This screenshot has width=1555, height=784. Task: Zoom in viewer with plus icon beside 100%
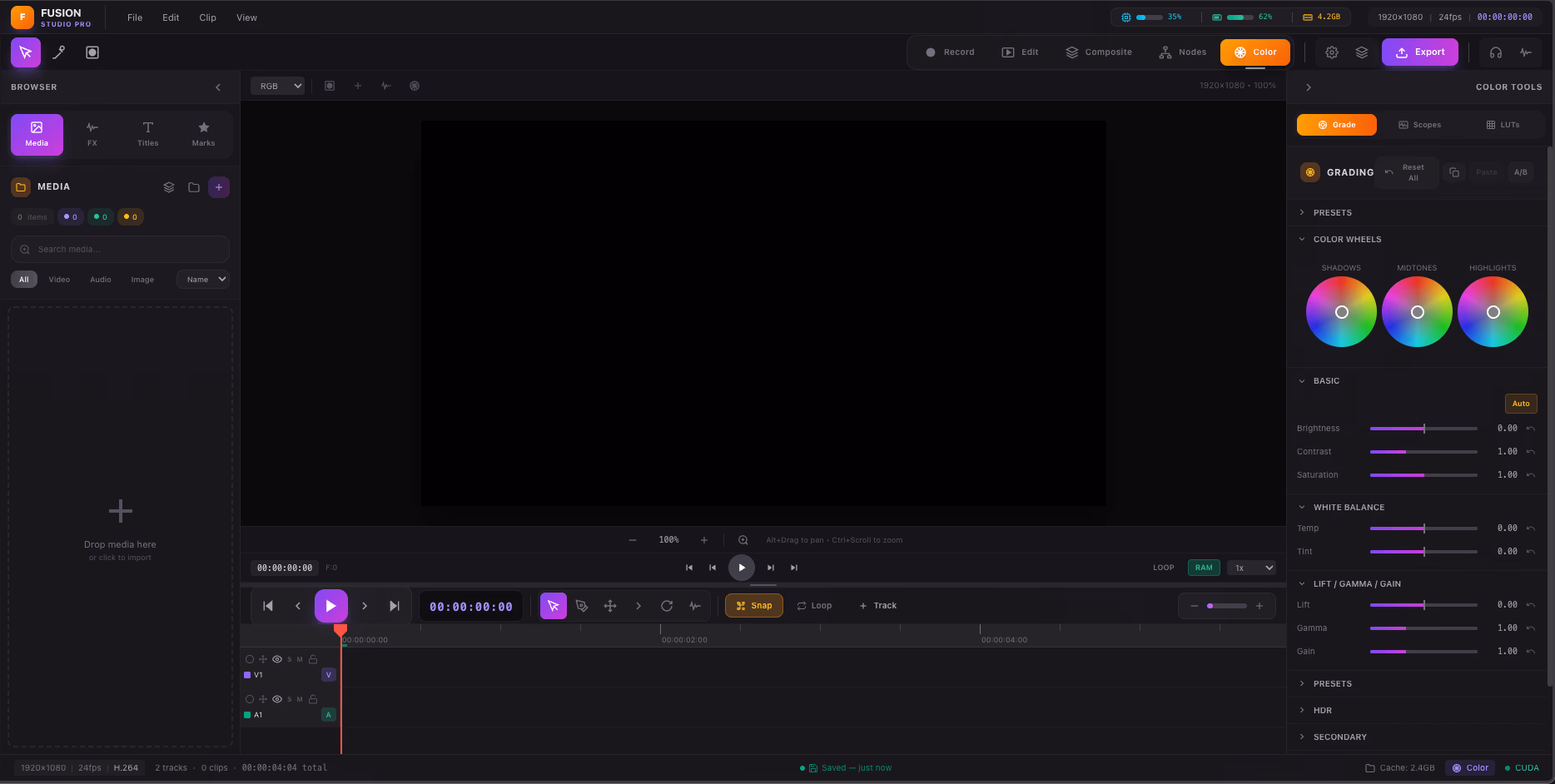(x=704, y=540)
